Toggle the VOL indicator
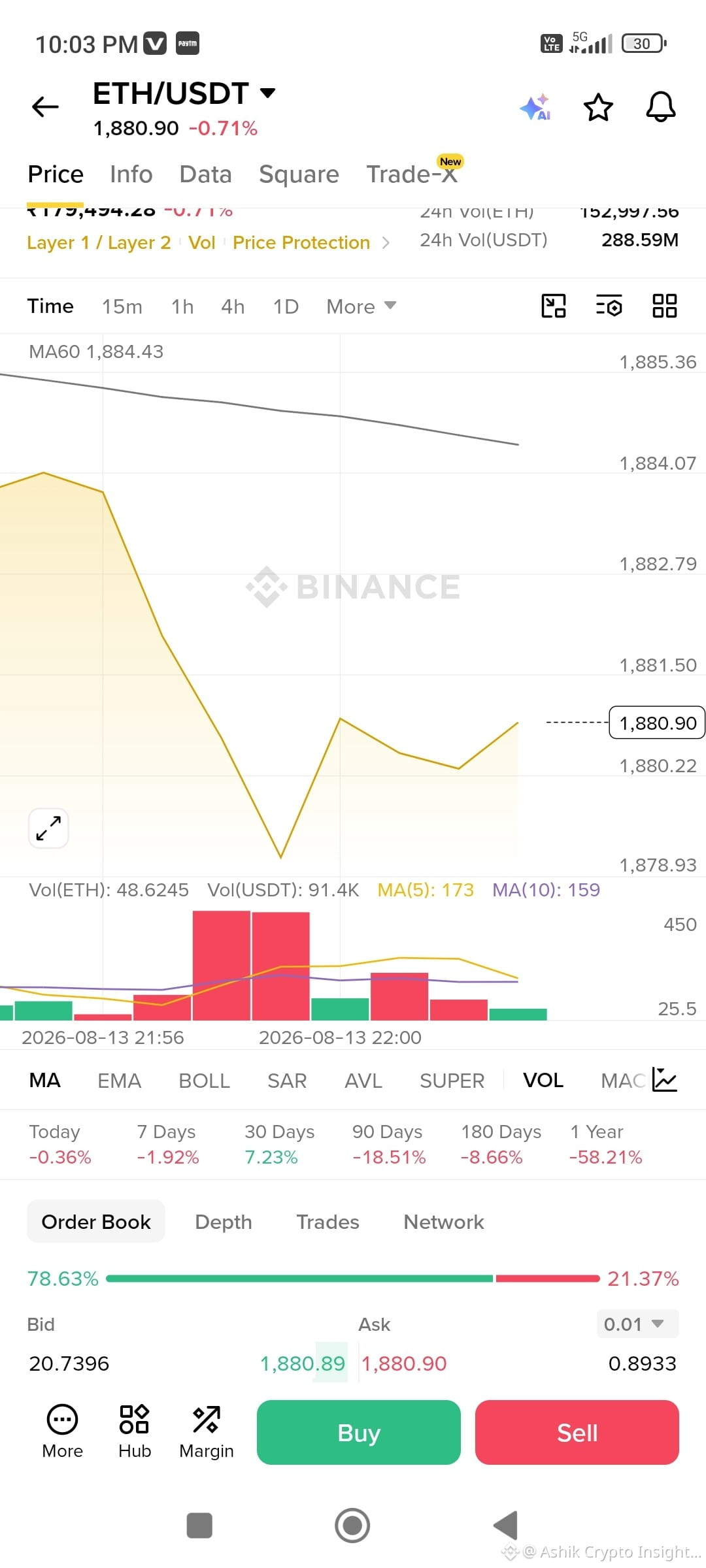706x1568 pixels. tap(543, 1081)
